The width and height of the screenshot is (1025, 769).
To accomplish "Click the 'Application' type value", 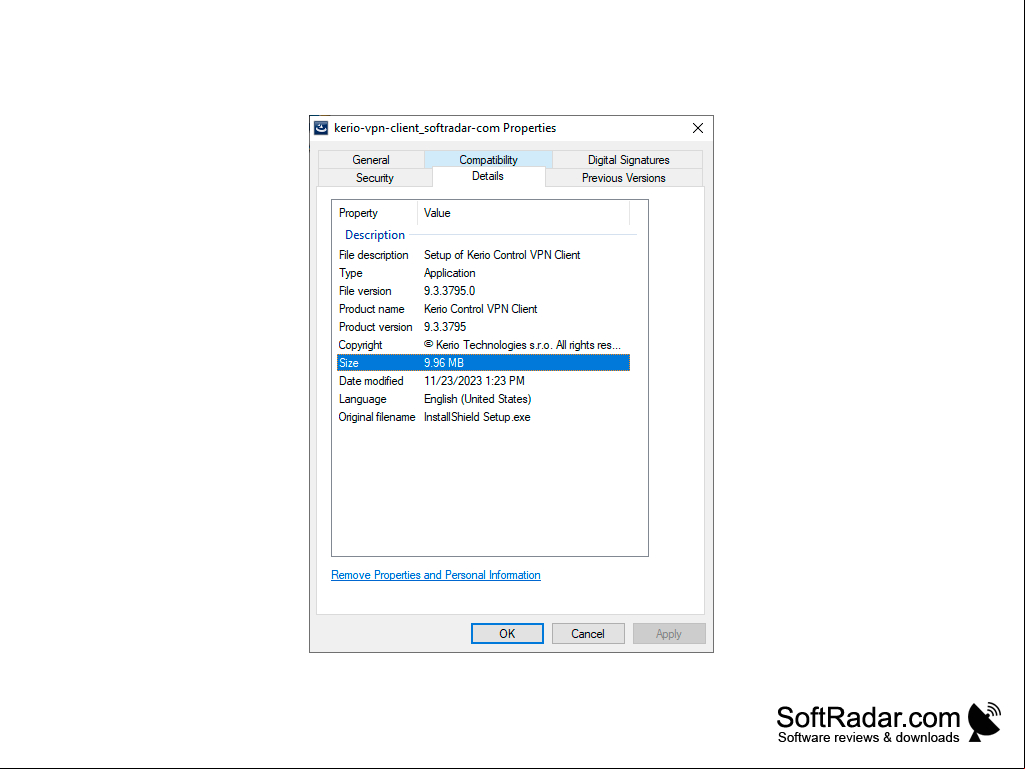I will 449,273.
